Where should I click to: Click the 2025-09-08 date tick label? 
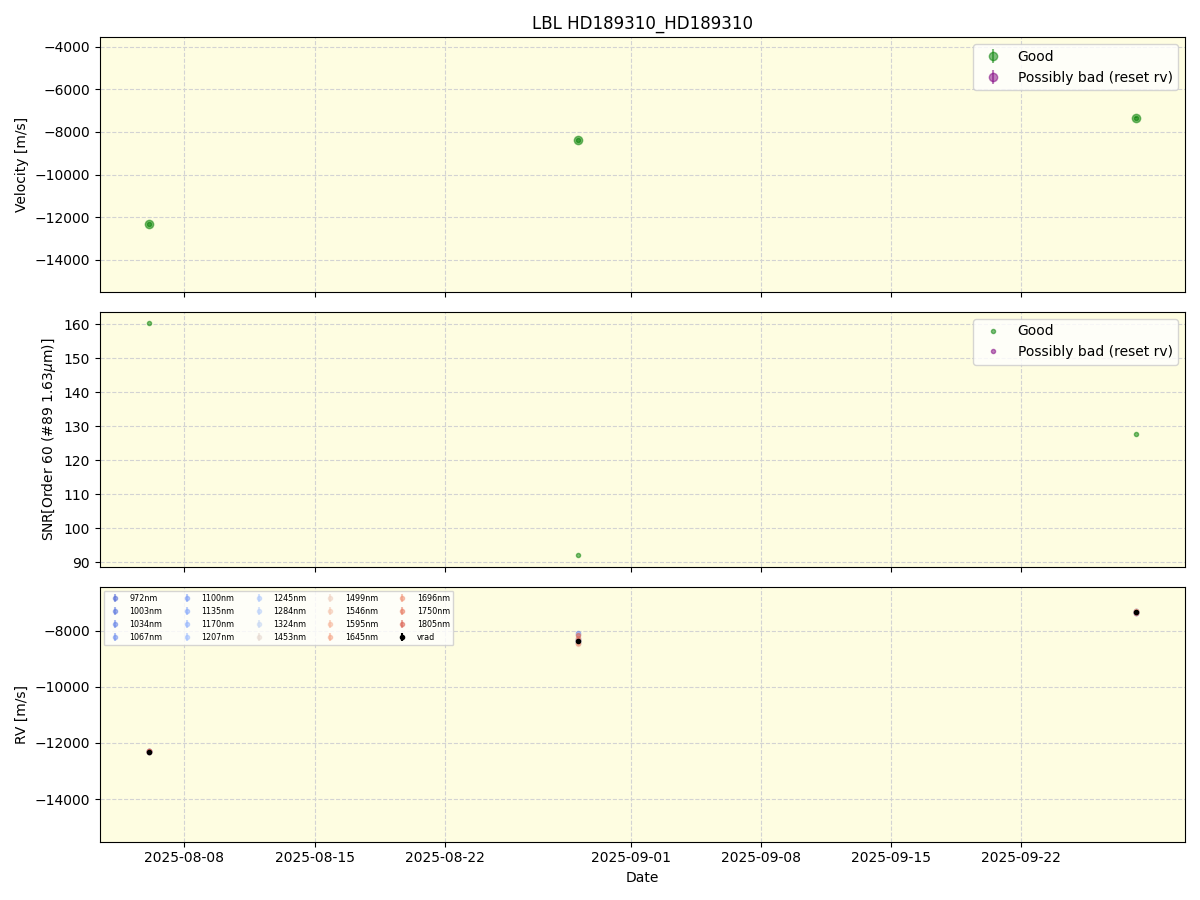coord(761,857)
